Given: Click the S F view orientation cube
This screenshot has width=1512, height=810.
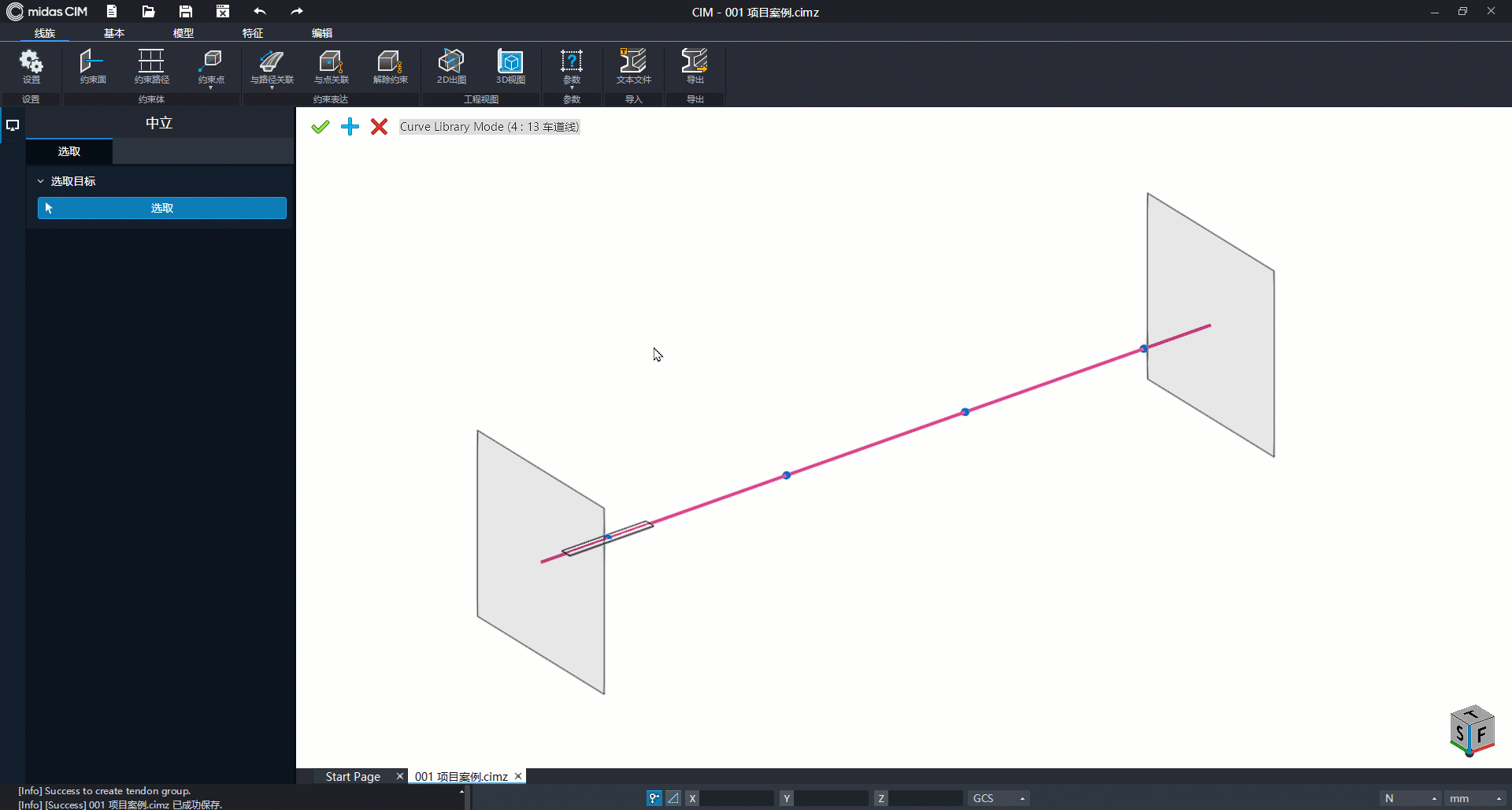Looking at the screenshot, I should (1472, 730).
